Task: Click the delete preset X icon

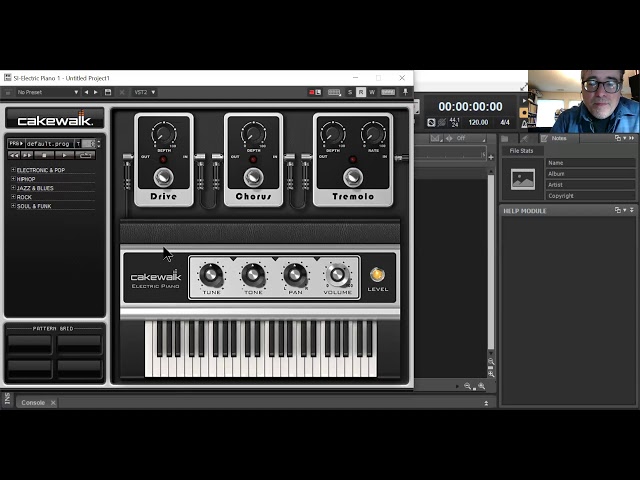Action: [122, 92]
